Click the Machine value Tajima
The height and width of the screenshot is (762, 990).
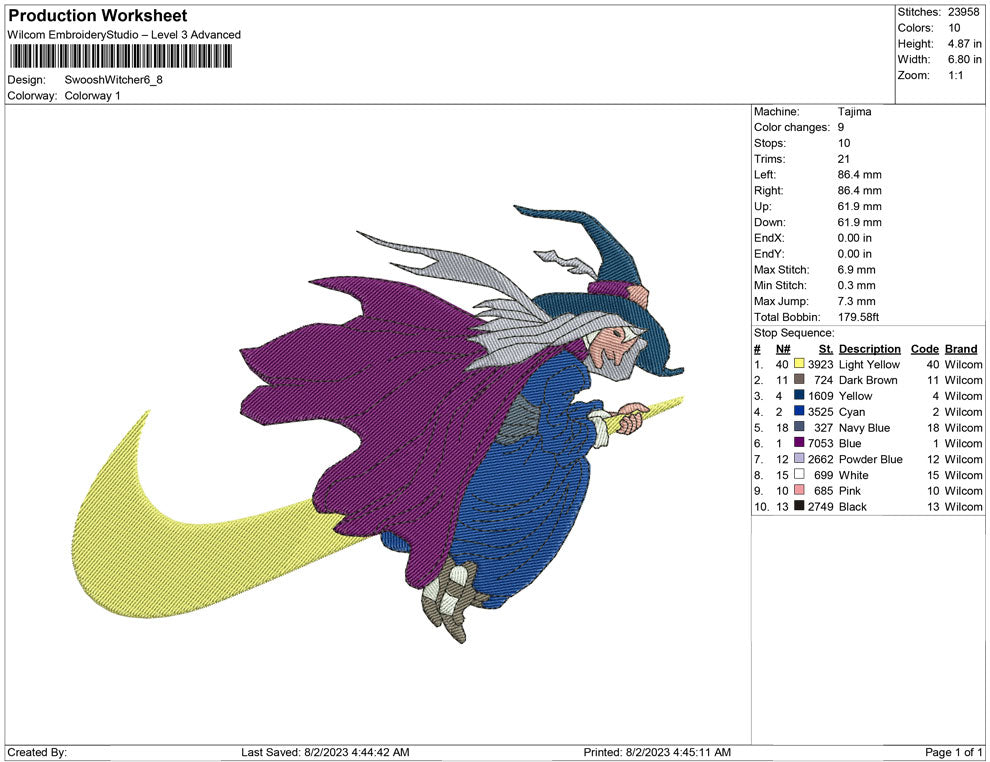854,111
